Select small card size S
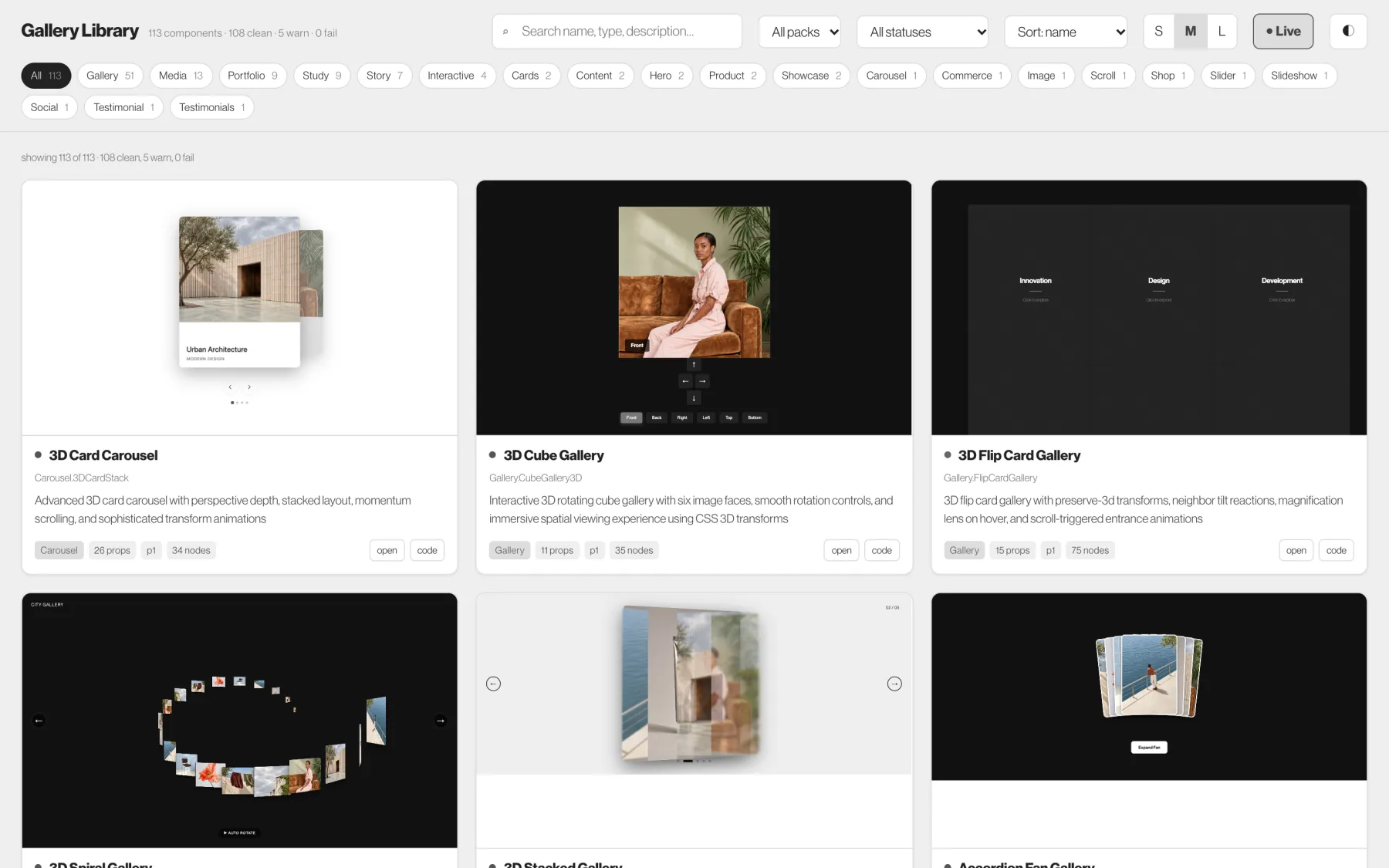The height and width of the screenshot is (868, 1389). pyautogui.click(x=1158, y=31)
